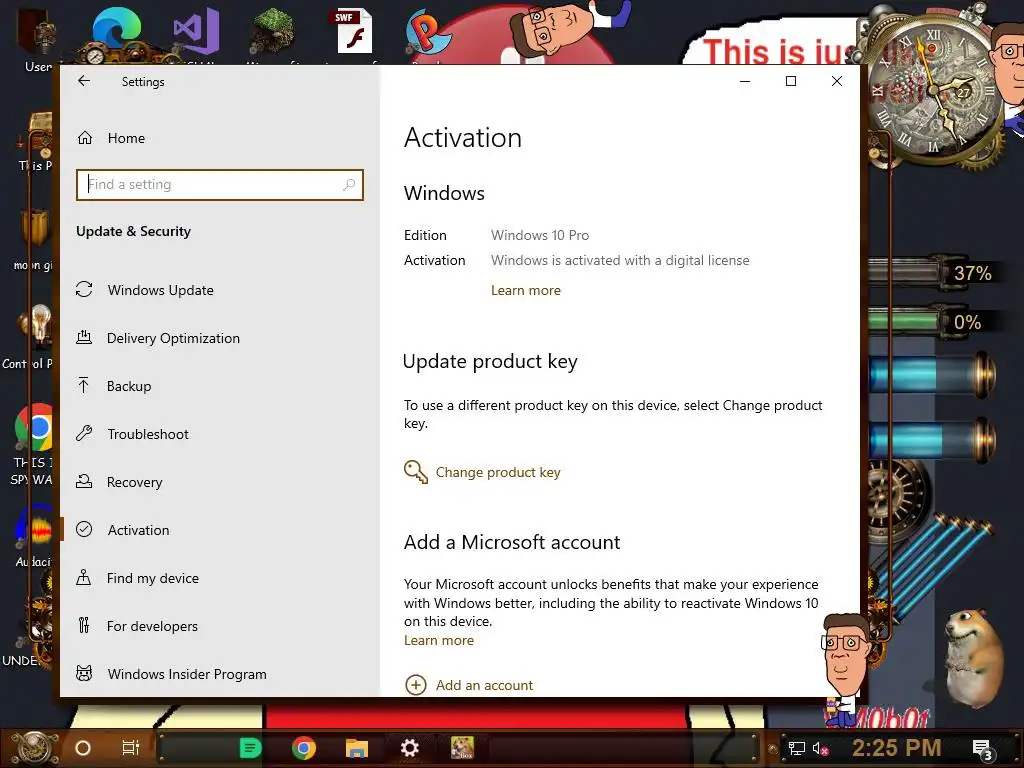Click the For developers tools icon
1024x768 pixels.
point(84,625)
